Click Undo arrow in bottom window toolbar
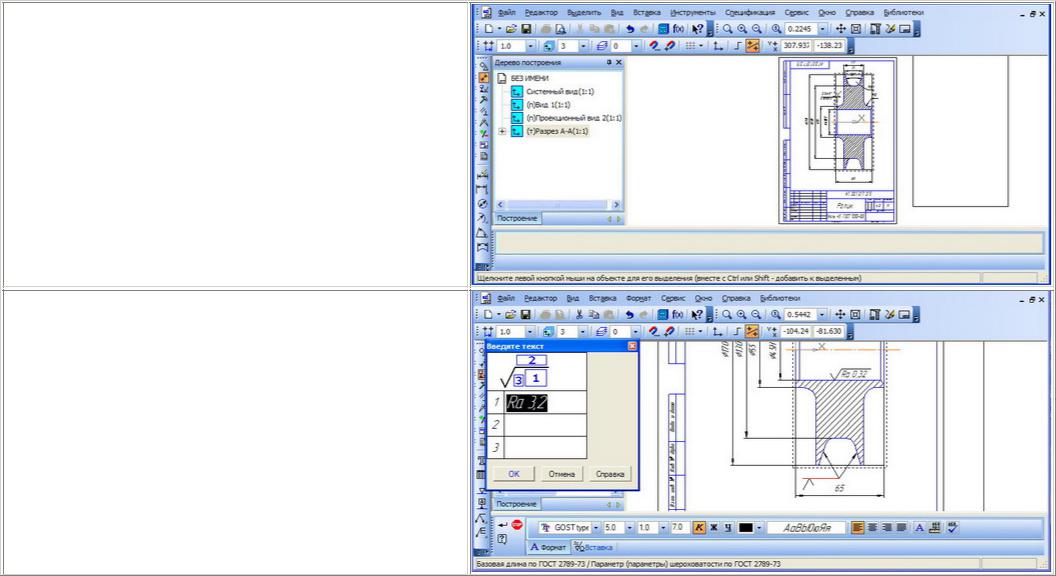 click(x=629, y=315)
